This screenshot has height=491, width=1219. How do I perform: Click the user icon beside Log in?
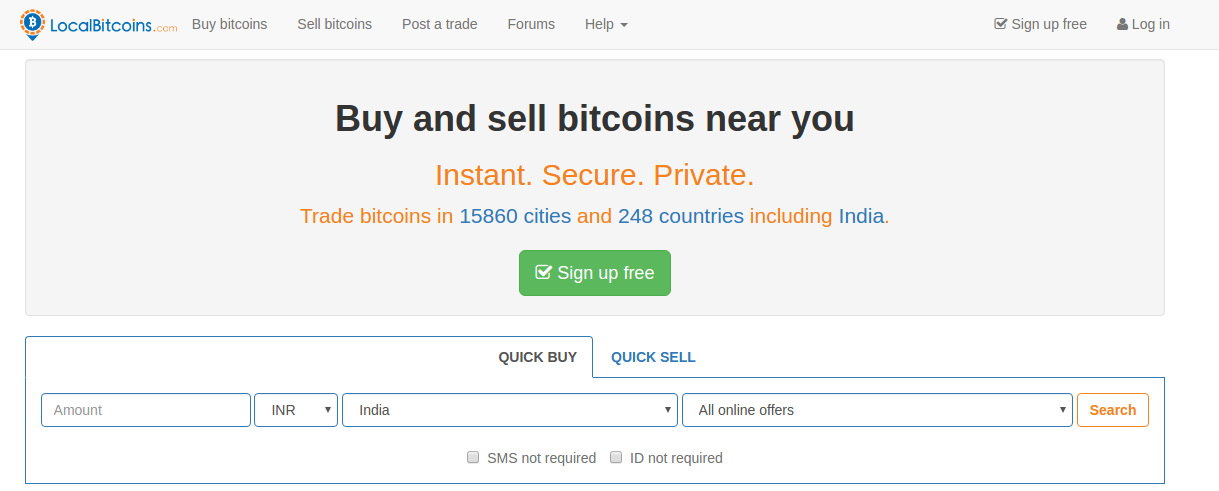coord(1122,24)
